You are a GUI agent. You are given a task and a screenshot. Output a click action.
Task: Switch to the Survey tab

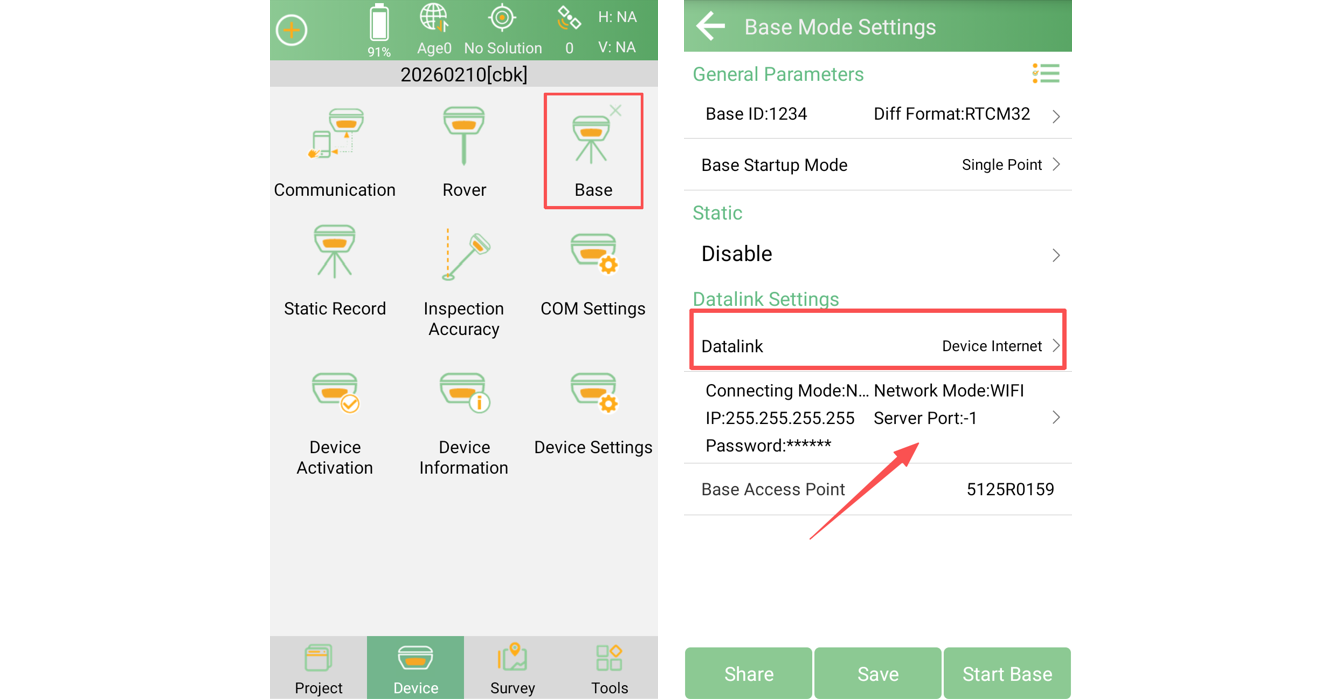512,668
